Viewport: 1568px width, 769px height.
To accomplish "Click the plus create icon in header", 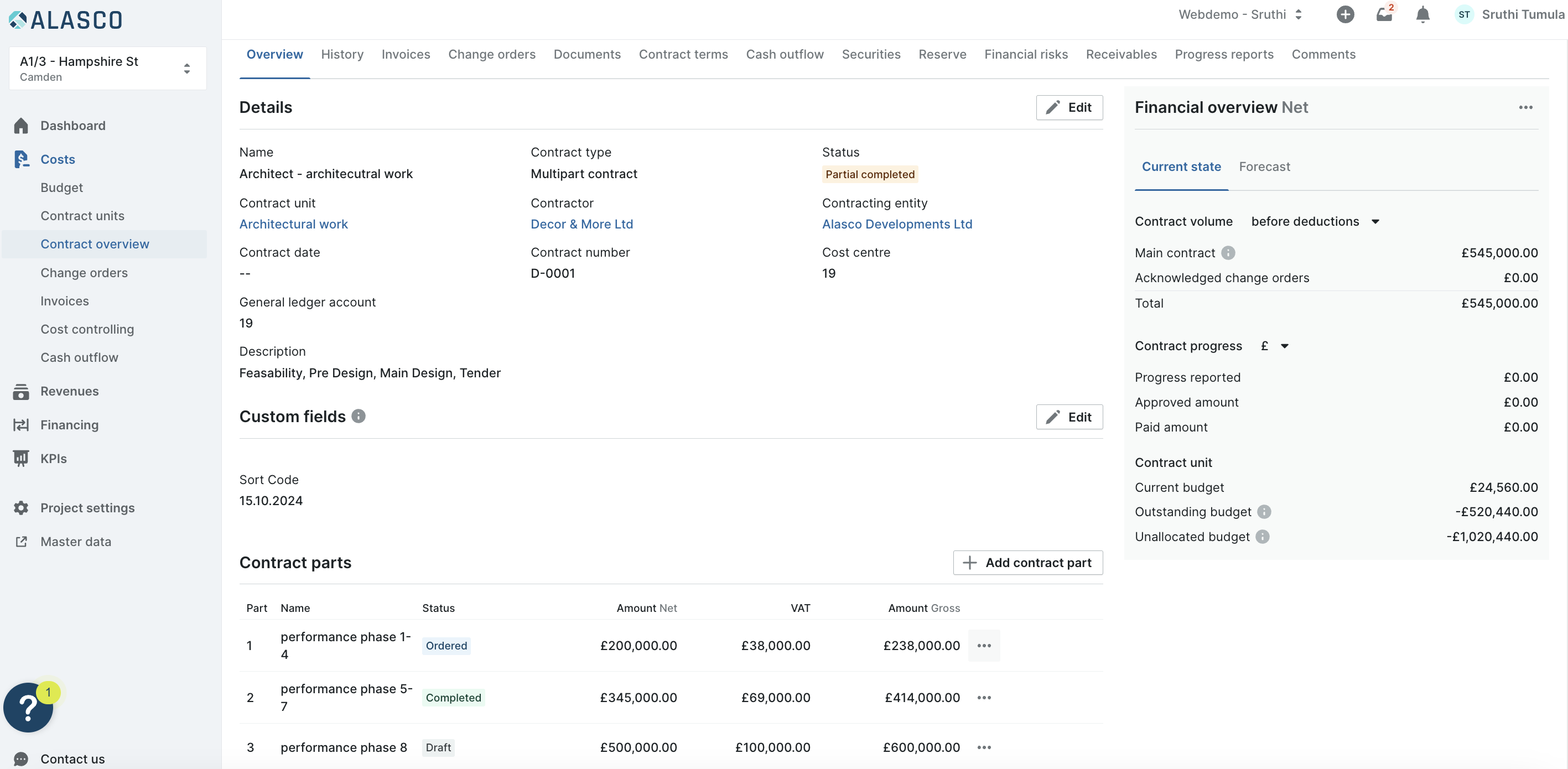I will [x=1345, y=14].
